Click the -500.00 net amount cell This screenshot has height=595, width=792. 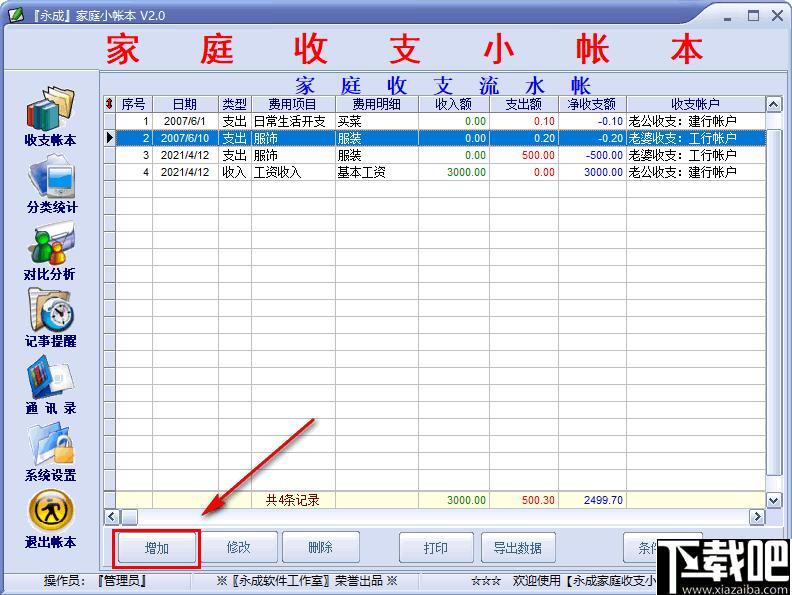(x=592, y=155)
